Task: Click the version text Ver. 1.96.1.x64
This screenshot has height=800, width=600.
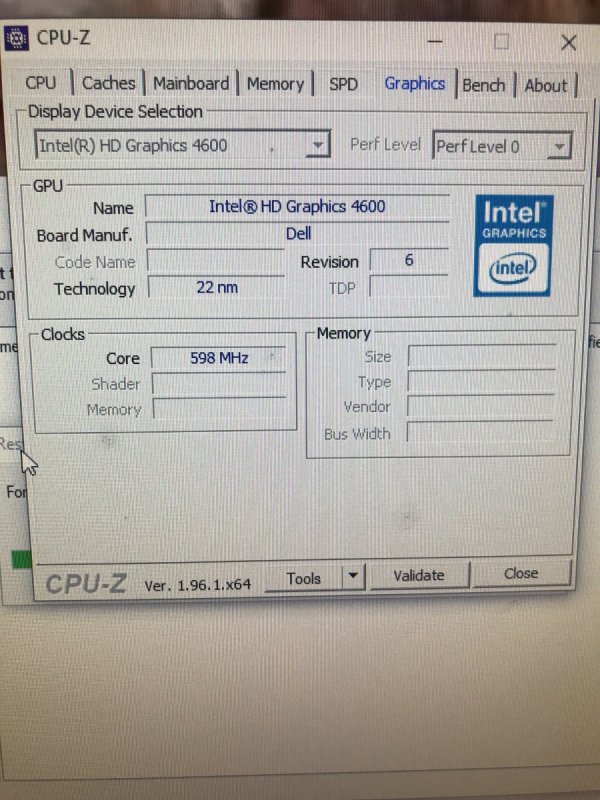Action: (x=197, y=585)
